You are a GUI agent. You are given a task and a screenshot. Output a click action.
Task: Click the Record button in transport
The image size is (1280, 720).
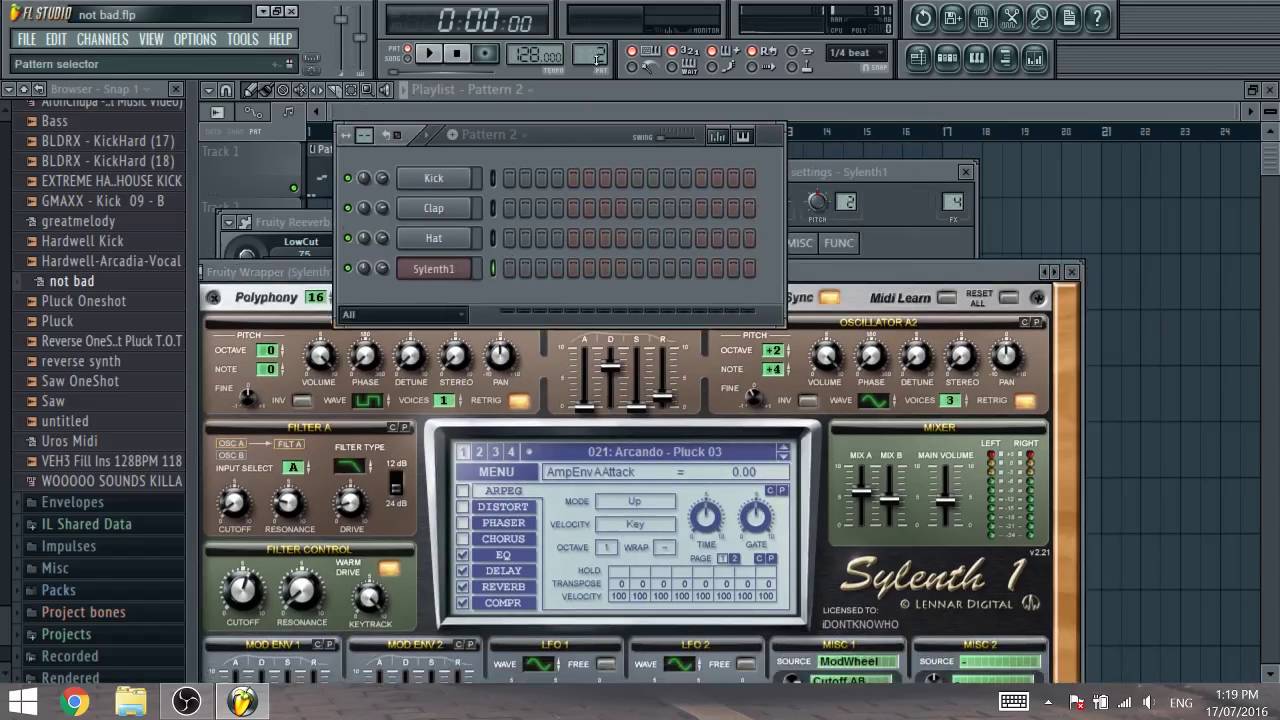click(x=485, y=54)
